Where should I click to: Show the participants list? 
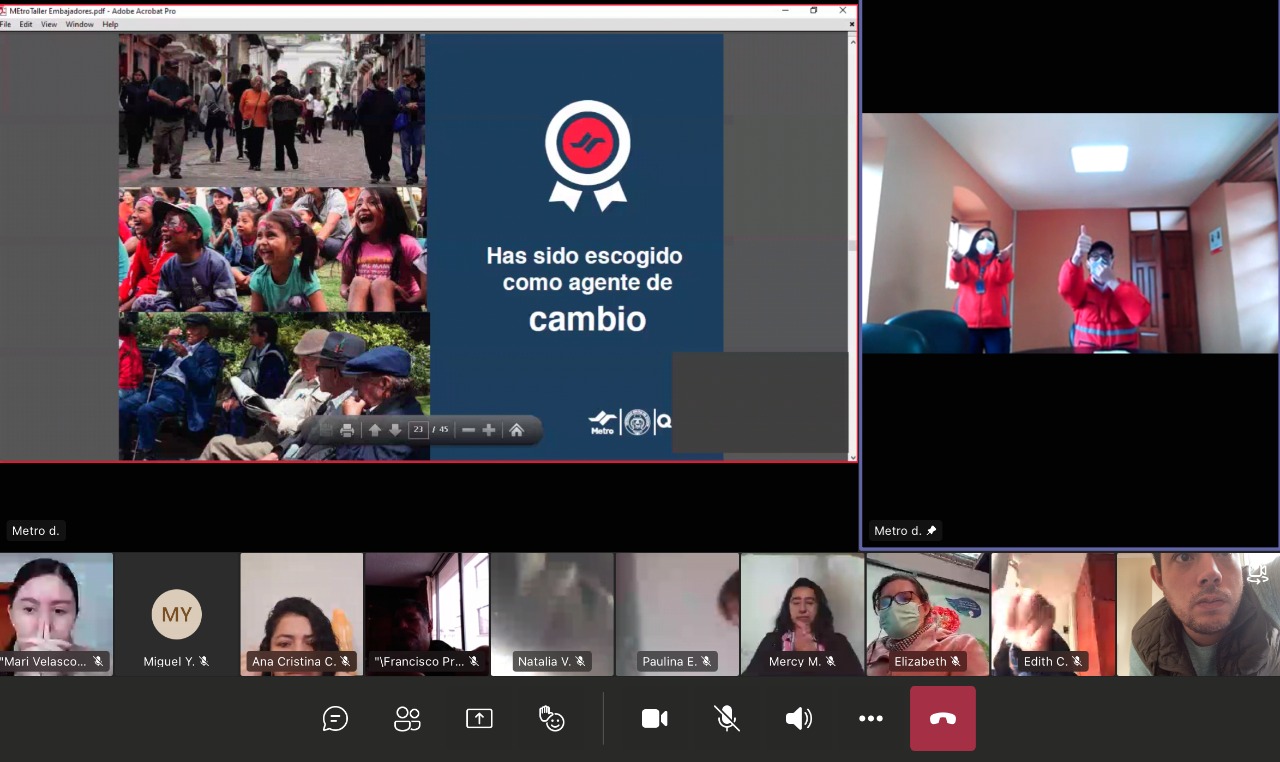click(407, 718)
